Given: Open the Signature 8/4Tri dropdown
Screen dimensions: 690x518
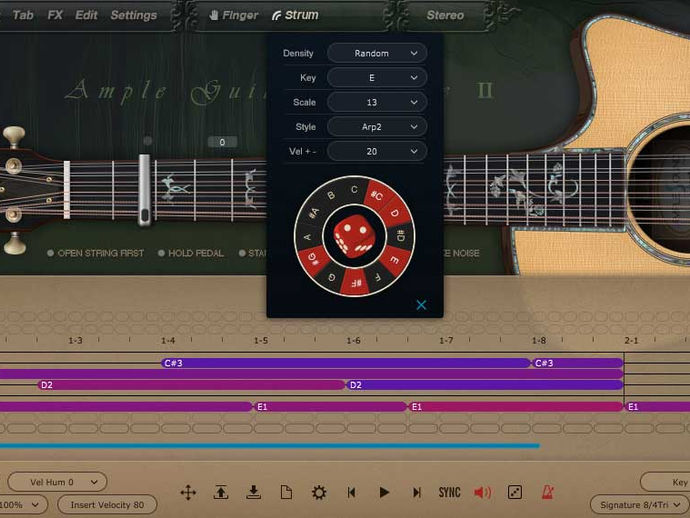Looking at the screenshot, I should [640, 505].
